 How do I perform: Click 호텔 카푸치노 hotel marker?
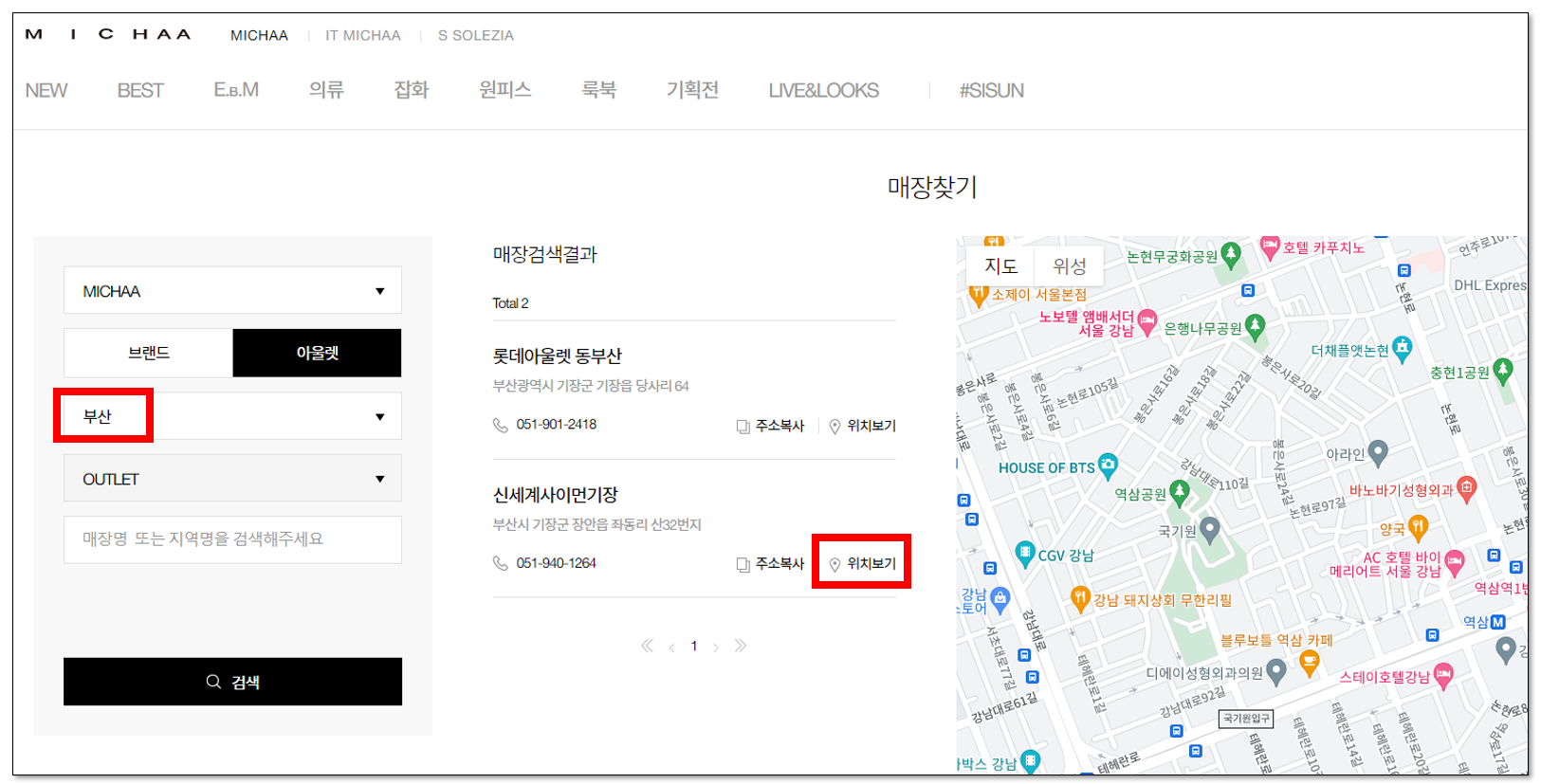(x=1270, y=247)
